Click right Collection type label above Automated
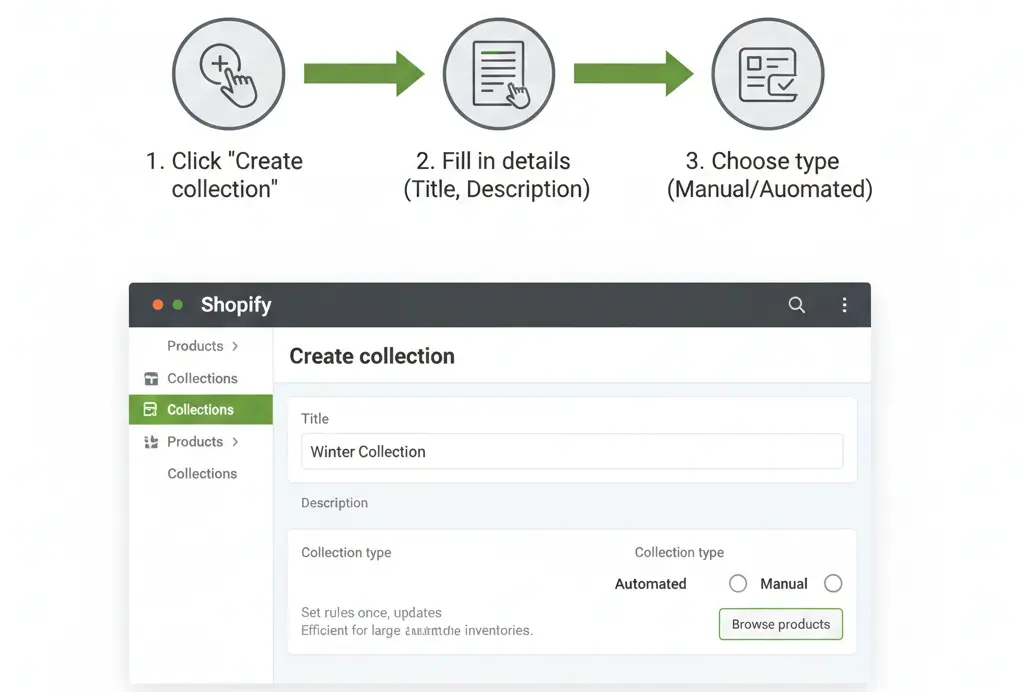This screenshot has width=1024, height=692. tap(679, 552)
